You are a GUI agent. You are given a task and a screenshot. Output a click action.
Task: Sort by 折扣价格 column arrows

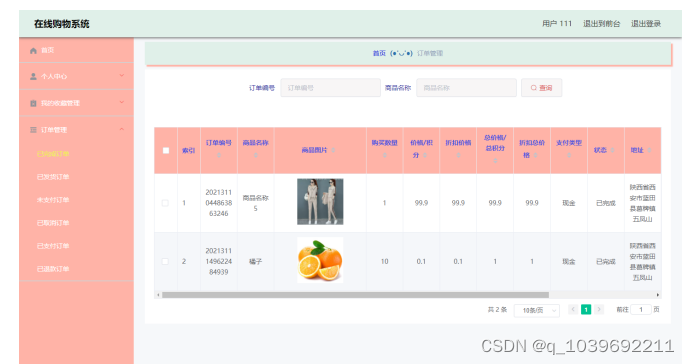click(458, 155)
